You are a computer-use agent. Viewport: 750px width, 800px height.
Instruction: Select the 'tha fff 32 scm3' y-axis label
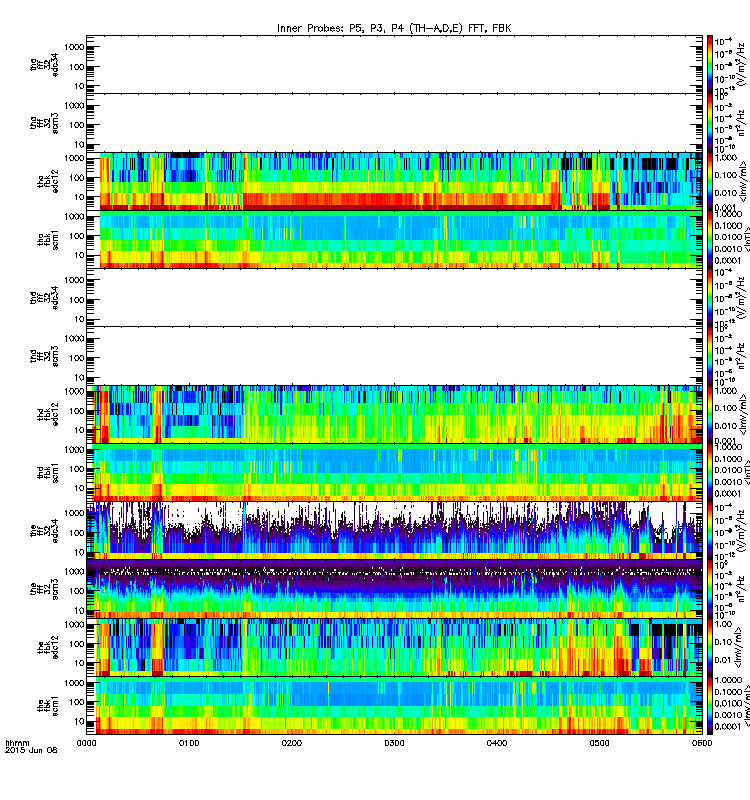pyautogui.click(x=44, y=122)
